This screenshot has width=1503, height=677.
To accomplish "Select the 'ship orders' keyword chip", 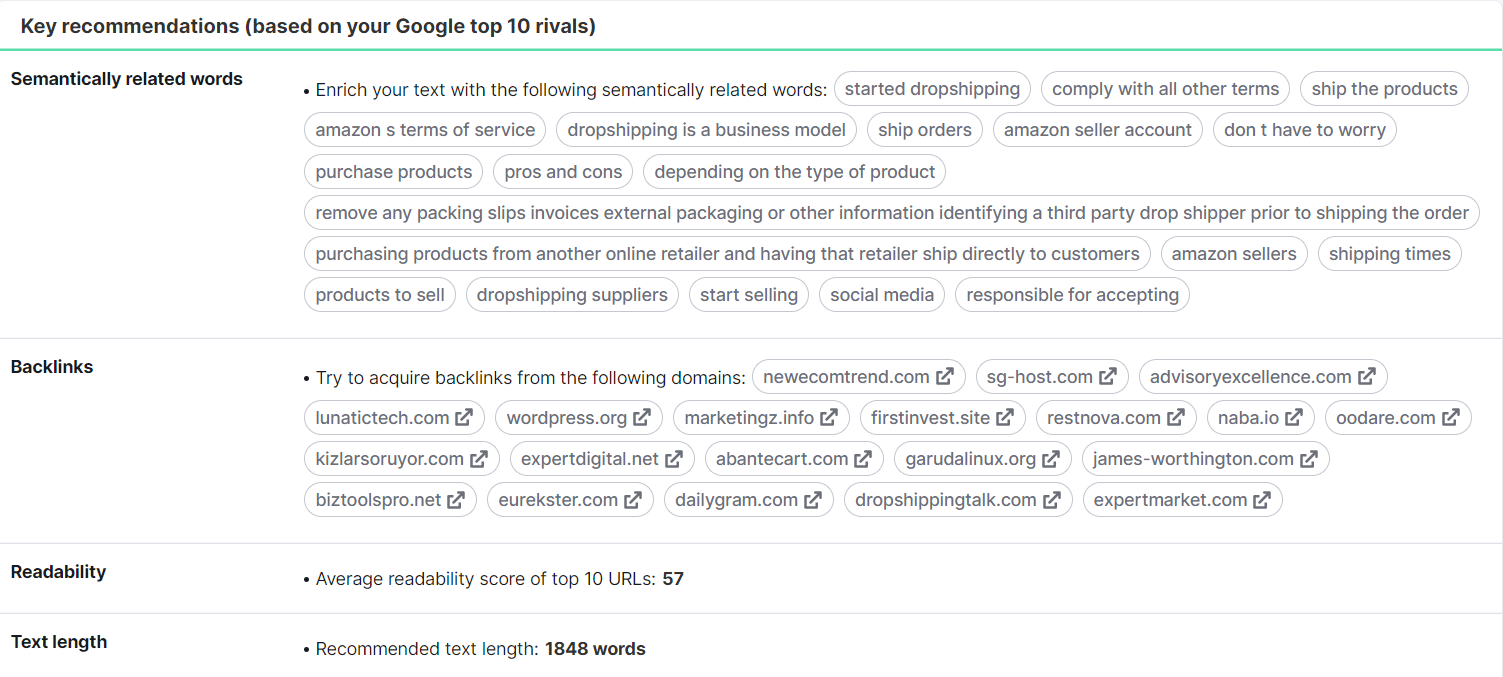I will tap(925, 130).
